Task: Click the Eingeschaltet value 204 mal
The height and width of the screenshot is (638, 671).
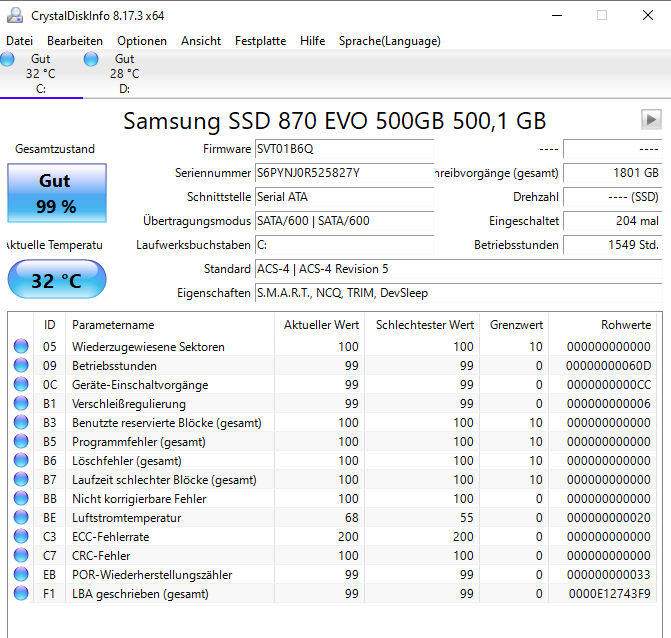Action: click(x=612, y=221)
